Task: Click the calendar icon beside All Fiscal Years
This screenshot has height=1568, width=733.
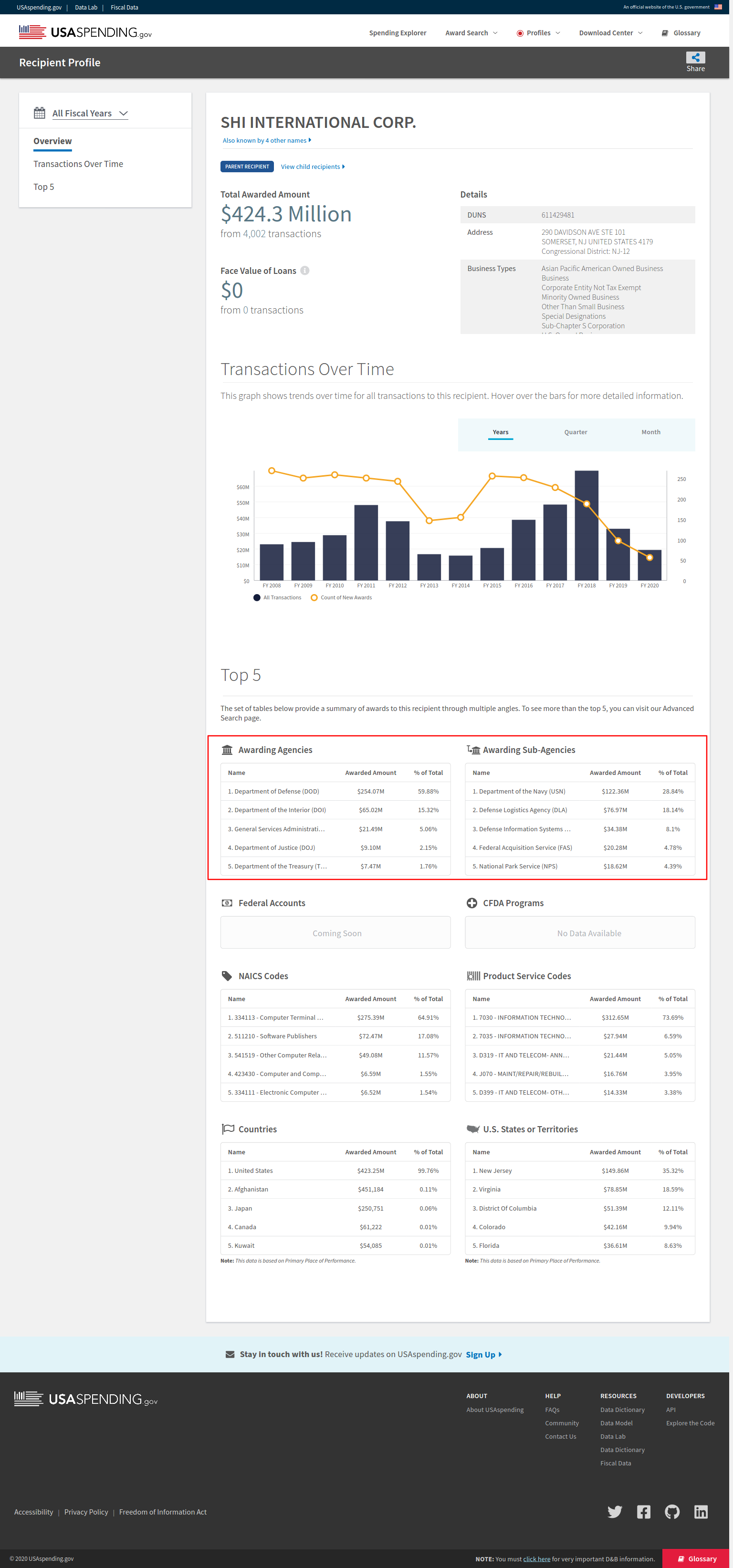Action: coord(40,113)
